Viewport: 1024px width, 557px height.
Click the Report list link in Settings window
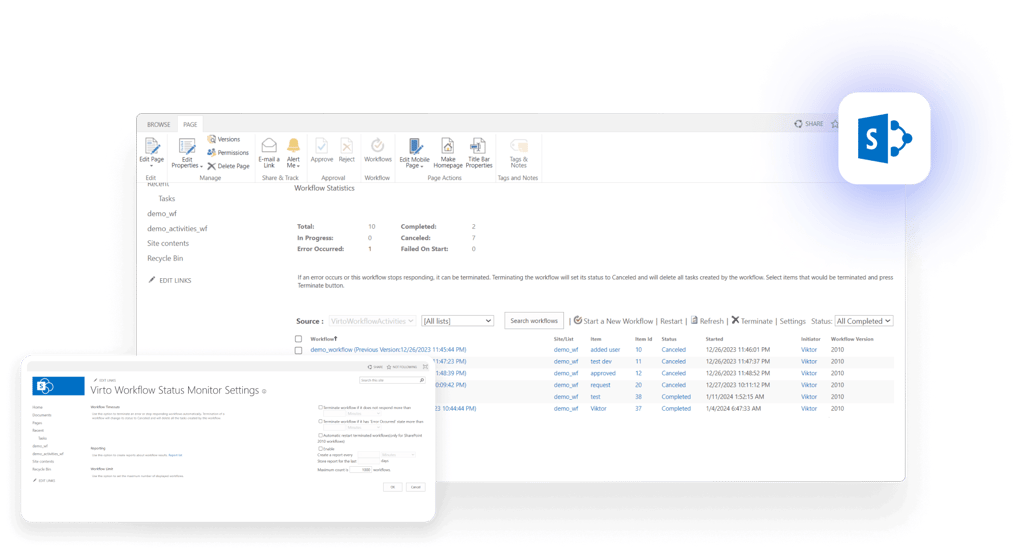click(175, 454)
